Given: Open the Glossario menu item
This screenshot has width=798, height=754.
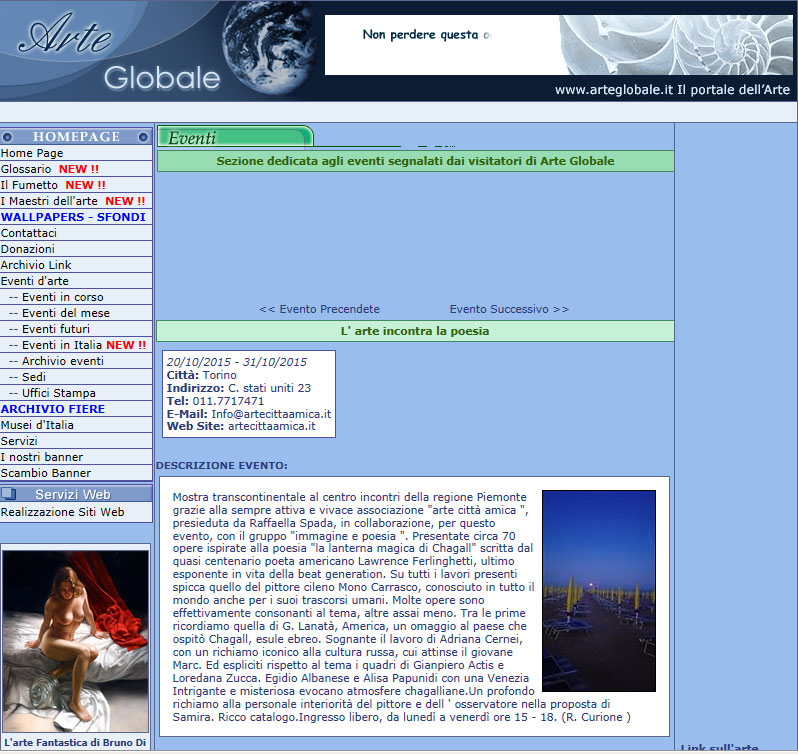Looking at the screenshot, I should coord(26,169).
